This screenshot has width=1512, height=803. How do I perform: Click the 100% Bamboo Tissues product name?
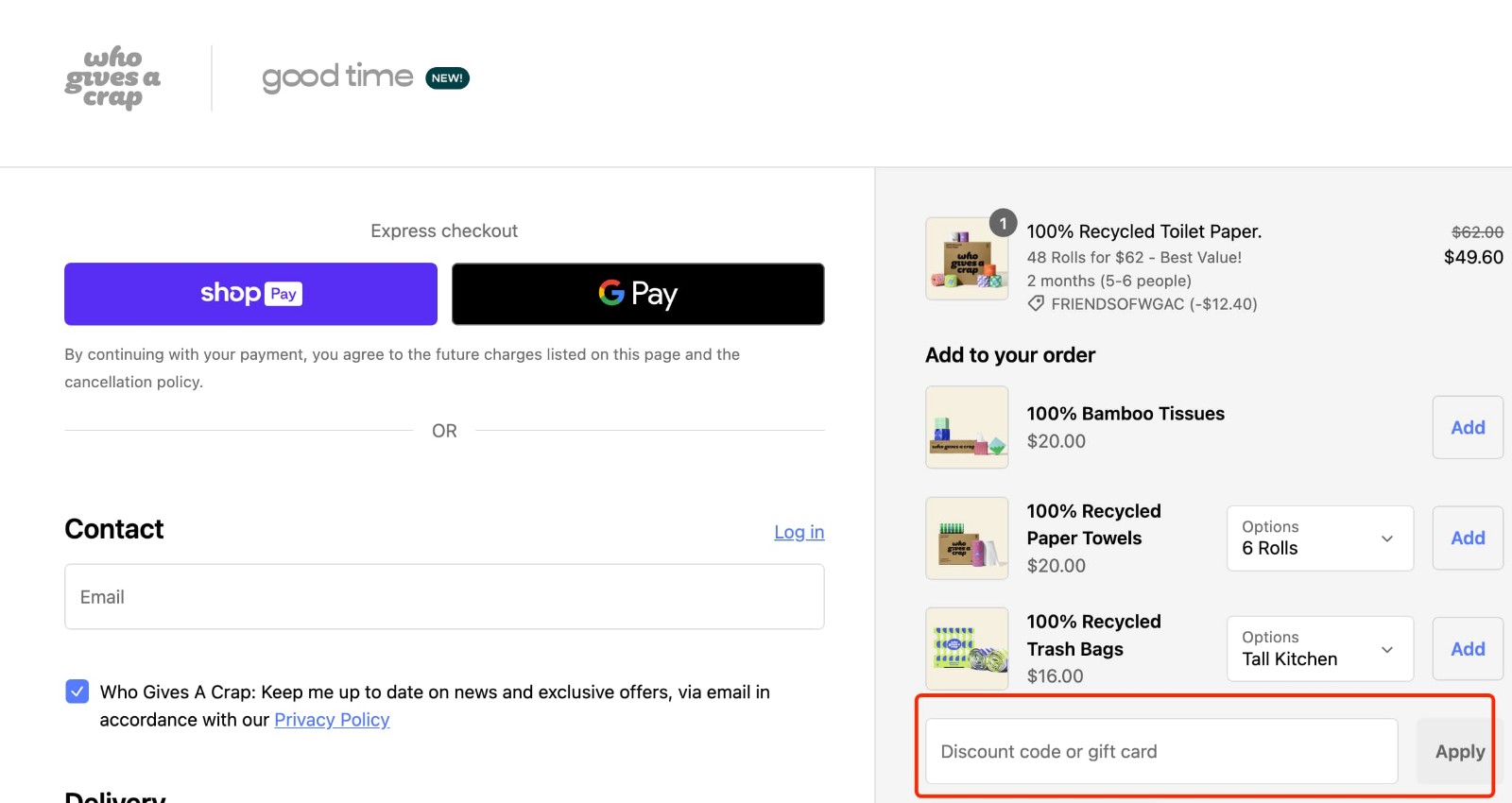click(1125, 414)
